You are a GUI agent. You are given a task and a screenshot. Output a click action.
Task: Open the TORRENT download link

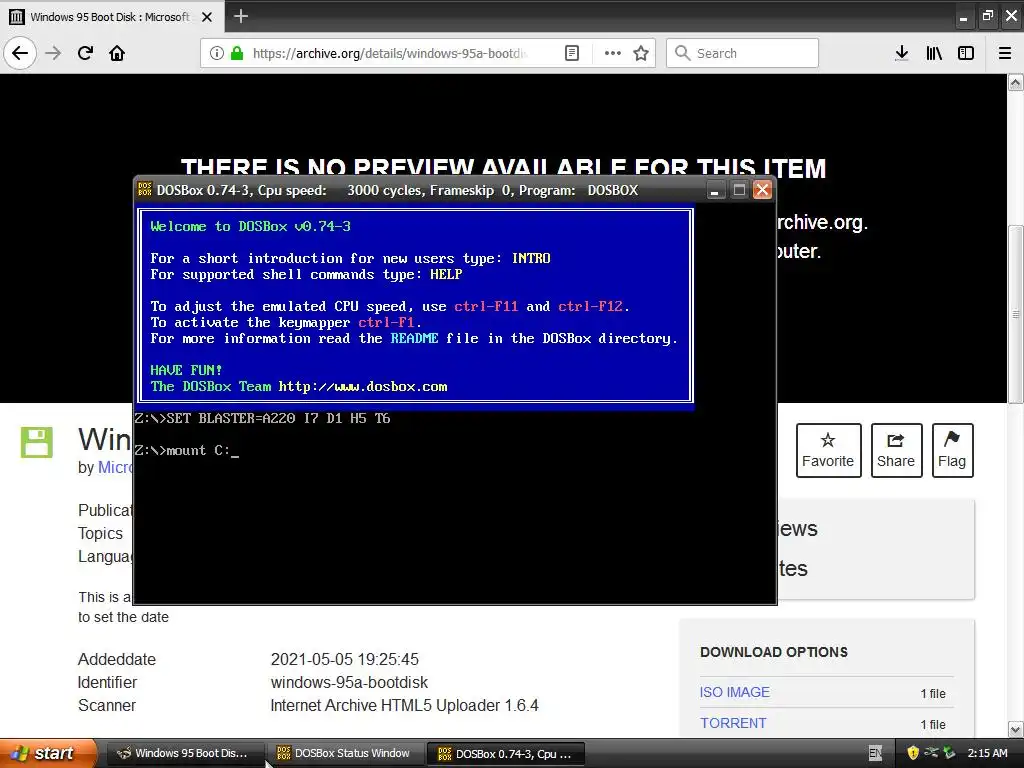click(733, 723)
